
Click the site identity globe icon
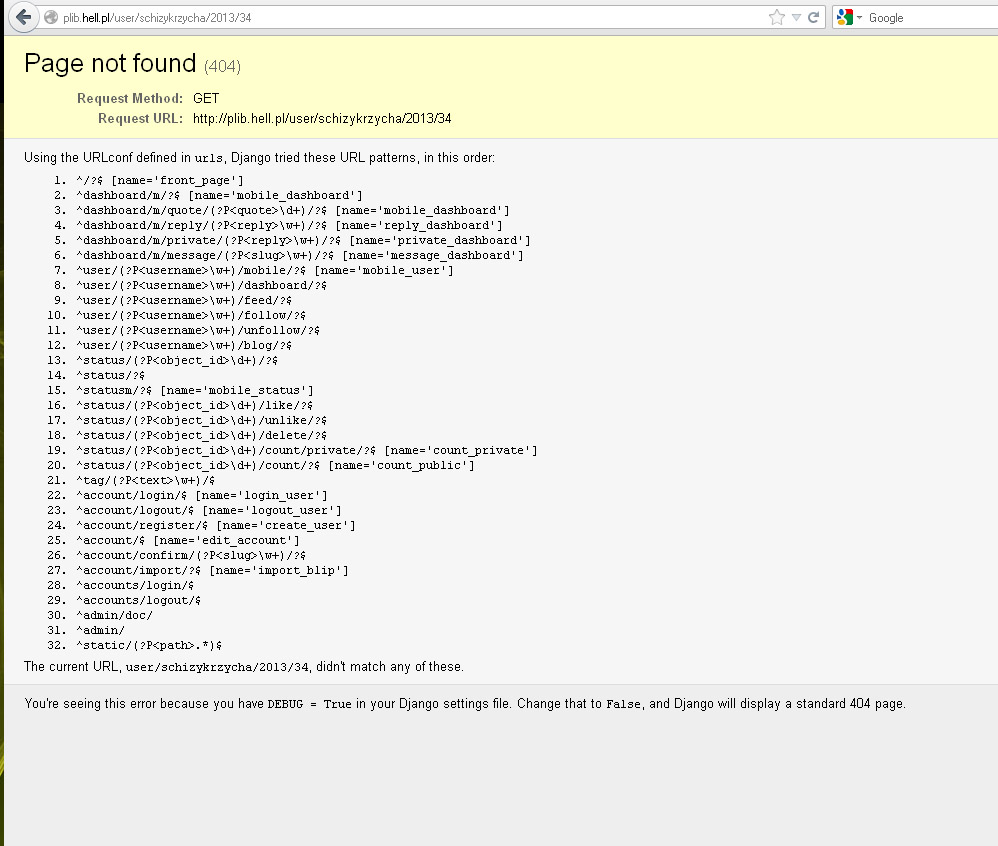point(51,17)
